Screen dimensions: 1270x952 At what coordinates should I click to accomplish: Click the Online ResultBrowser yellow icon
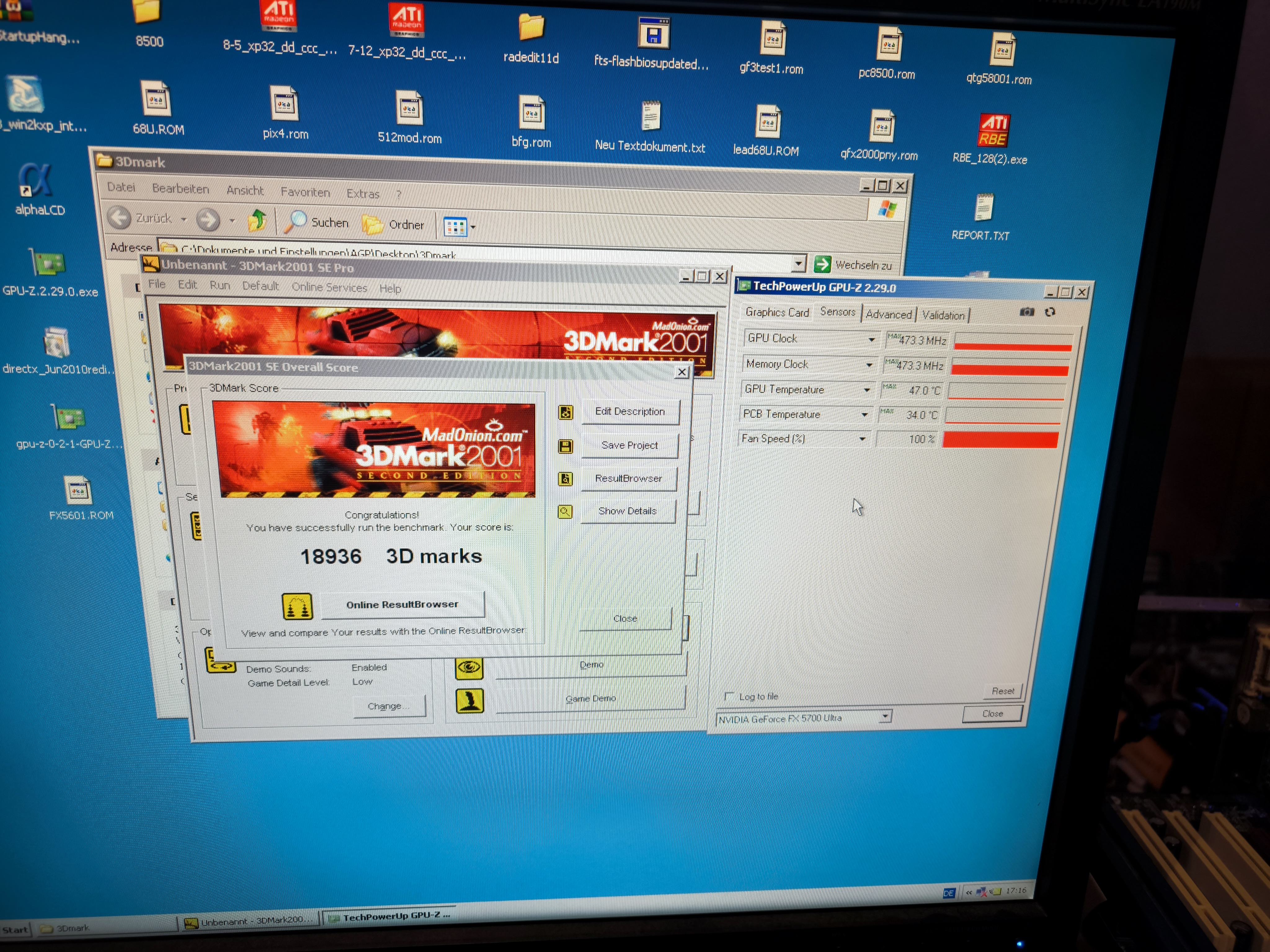click(x=297, y=606)
